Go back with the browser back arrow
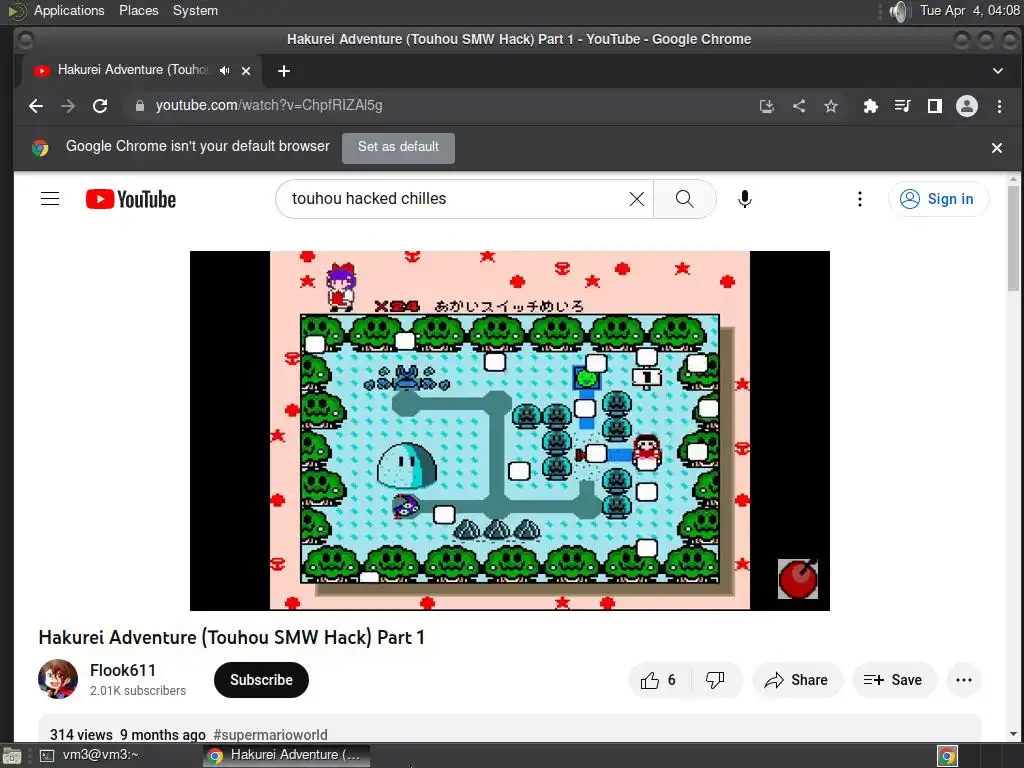Viewport: 1024px width, 768px height. click(x=36, y=106)
